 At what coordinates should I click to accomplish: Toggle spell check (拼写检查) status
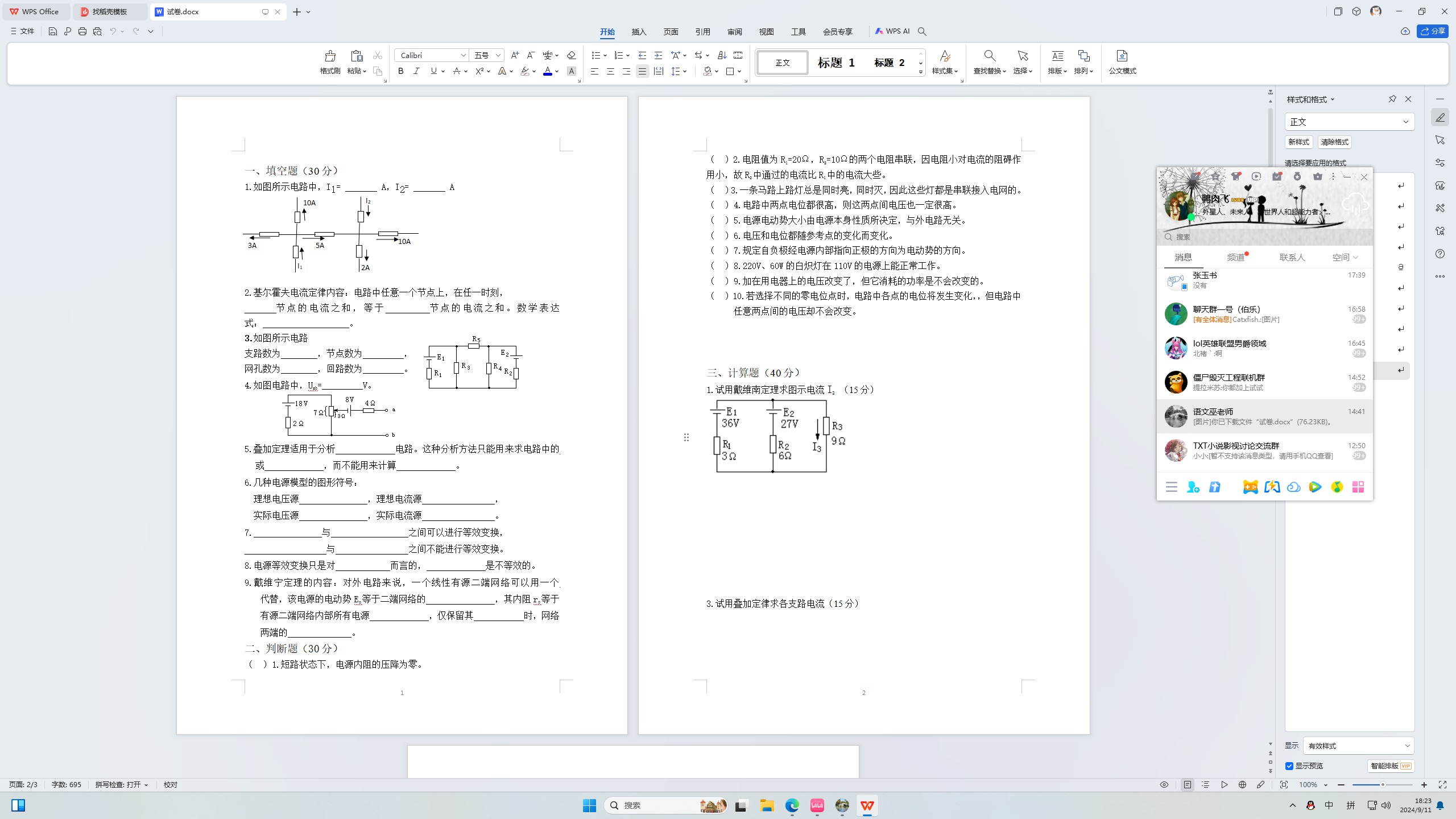coord(121,785)
